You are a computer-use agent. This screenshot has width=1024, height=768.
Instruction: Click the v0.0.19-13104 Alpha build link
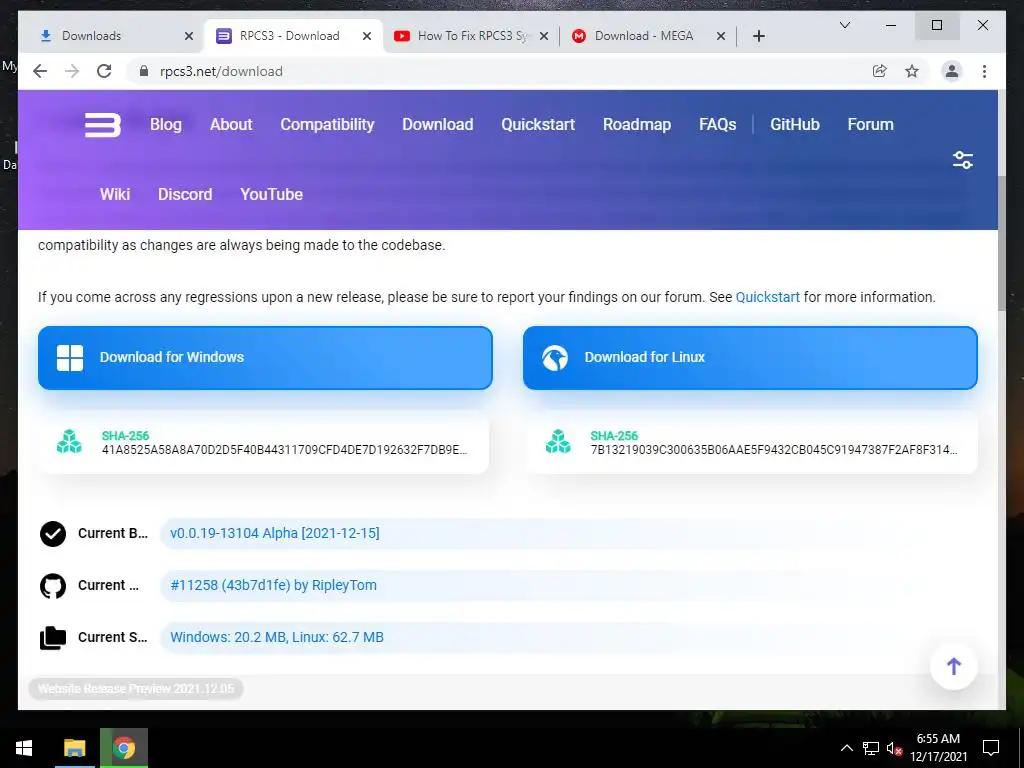click(275, 534)
